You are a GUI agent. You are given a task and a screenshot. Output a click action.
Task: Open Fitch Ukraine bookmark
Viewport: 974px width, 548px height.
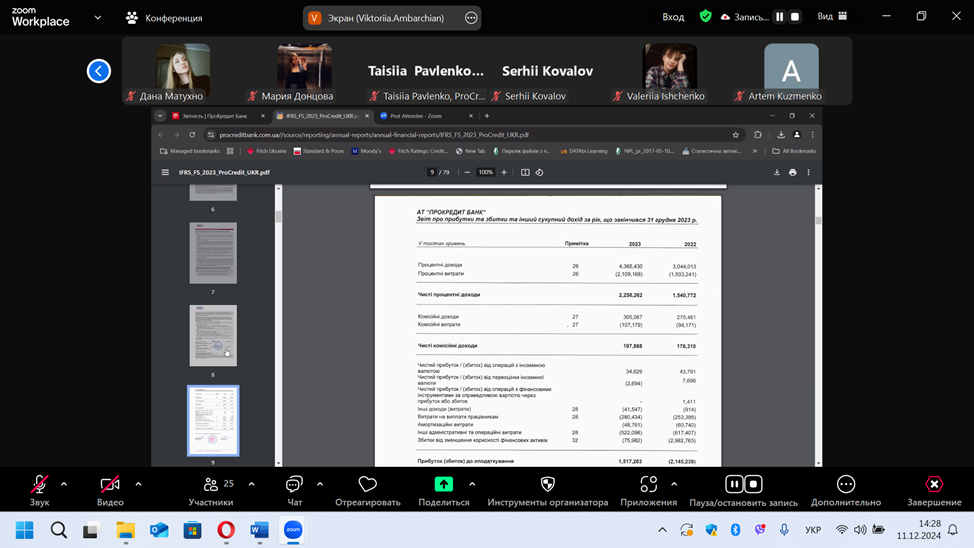(267, 151)
